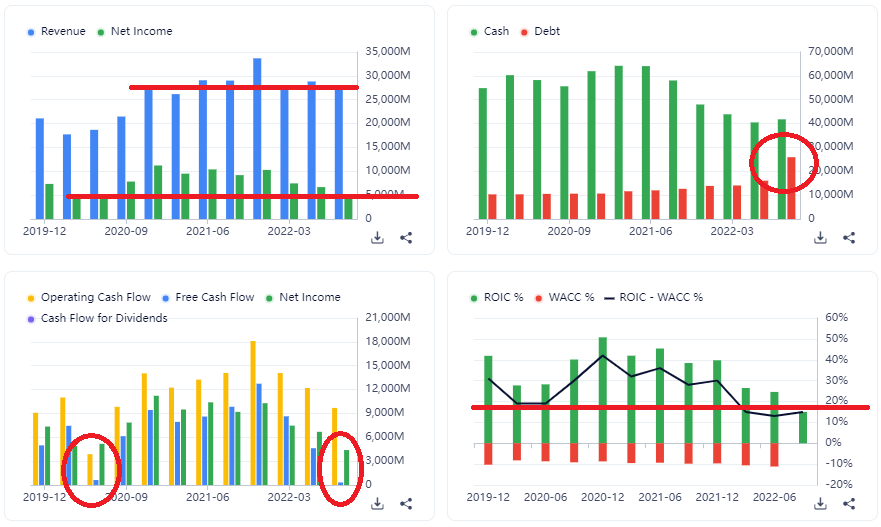This screenshot has height=527, width=881.
Task: Download the Cash and Debt chart
Action: [x=820, y=238]
